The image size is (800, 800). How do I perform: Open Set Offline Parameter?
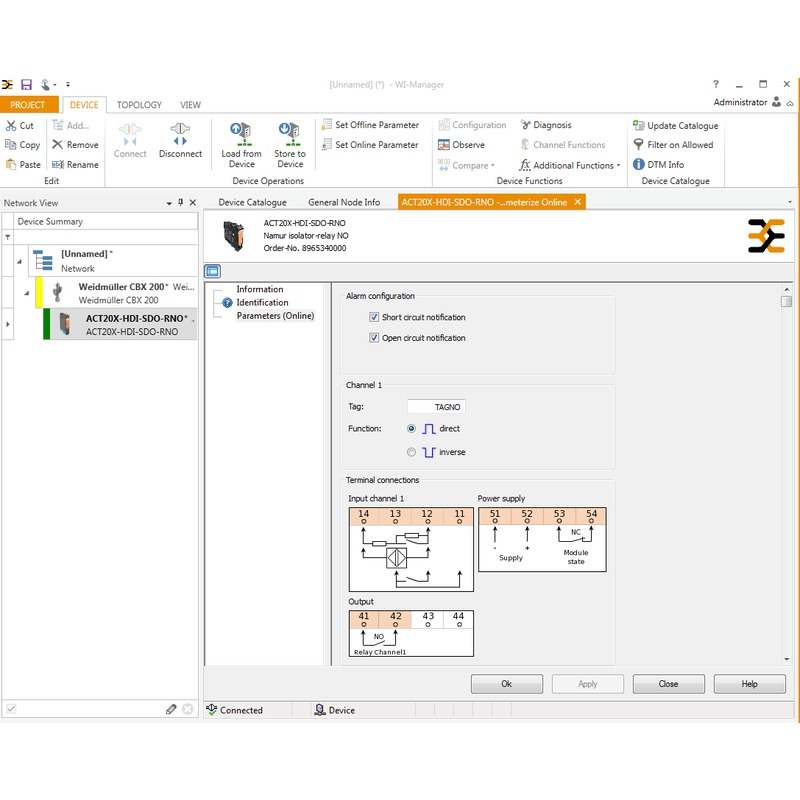pyautogui.click(x=370, y=125)
